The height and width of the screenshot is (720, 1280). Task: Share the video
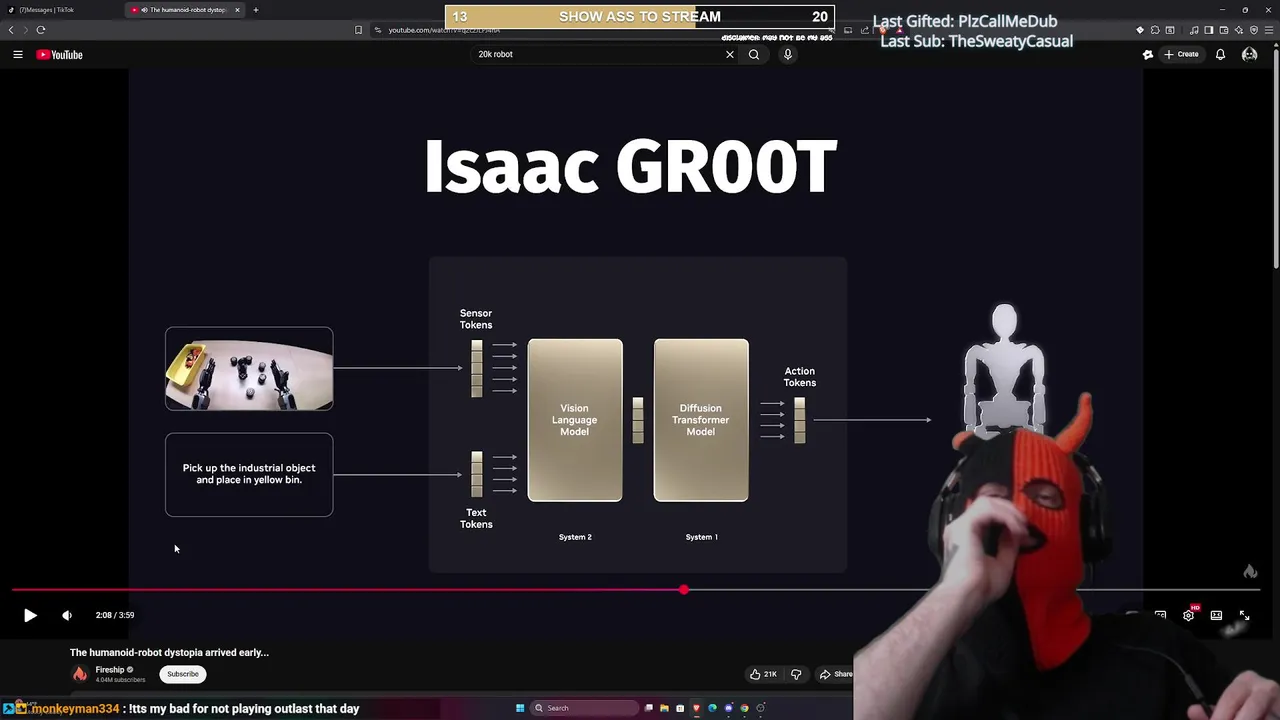836,674
